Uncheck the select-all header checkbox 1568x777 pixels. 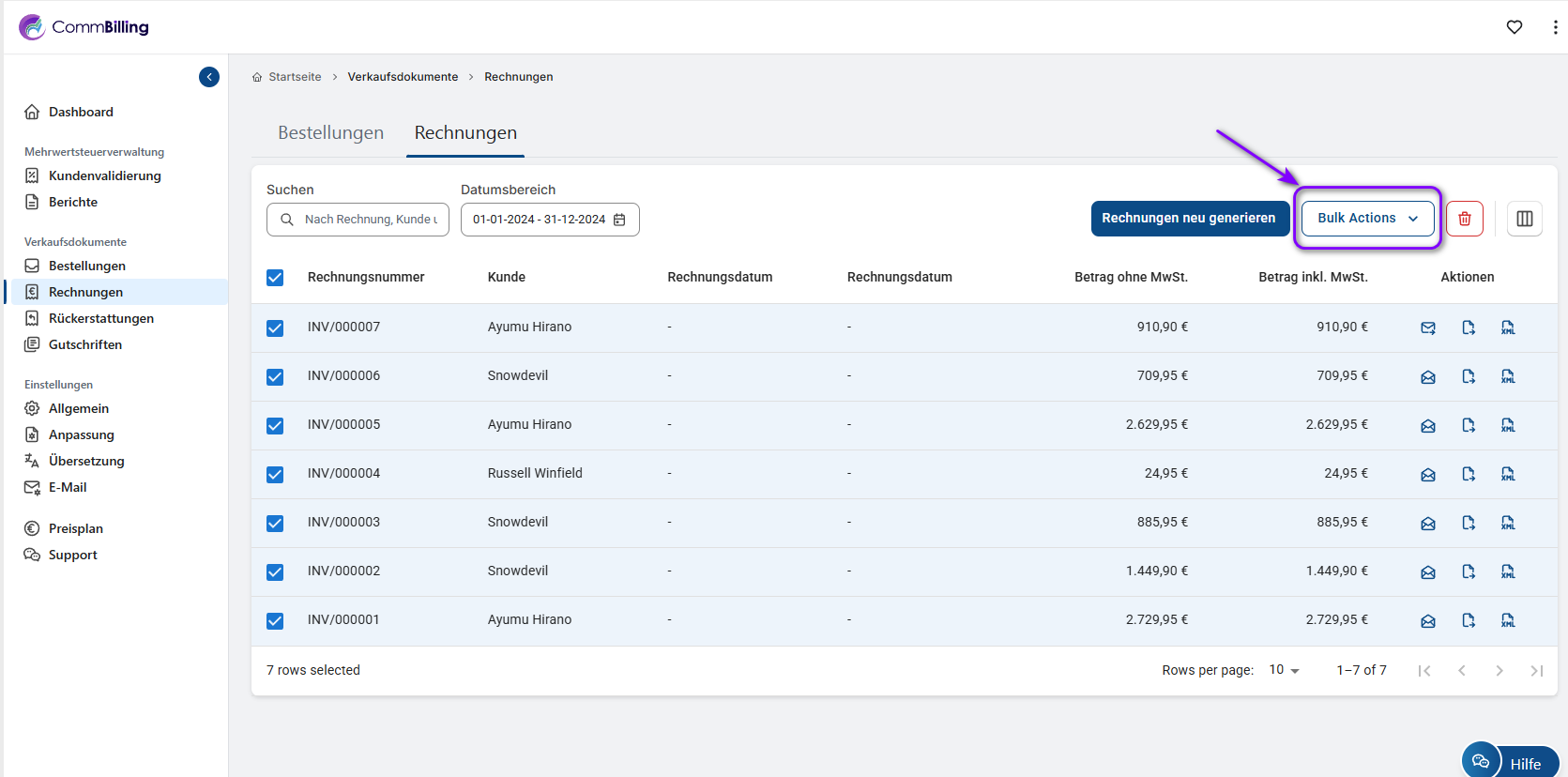coord(275,278)
